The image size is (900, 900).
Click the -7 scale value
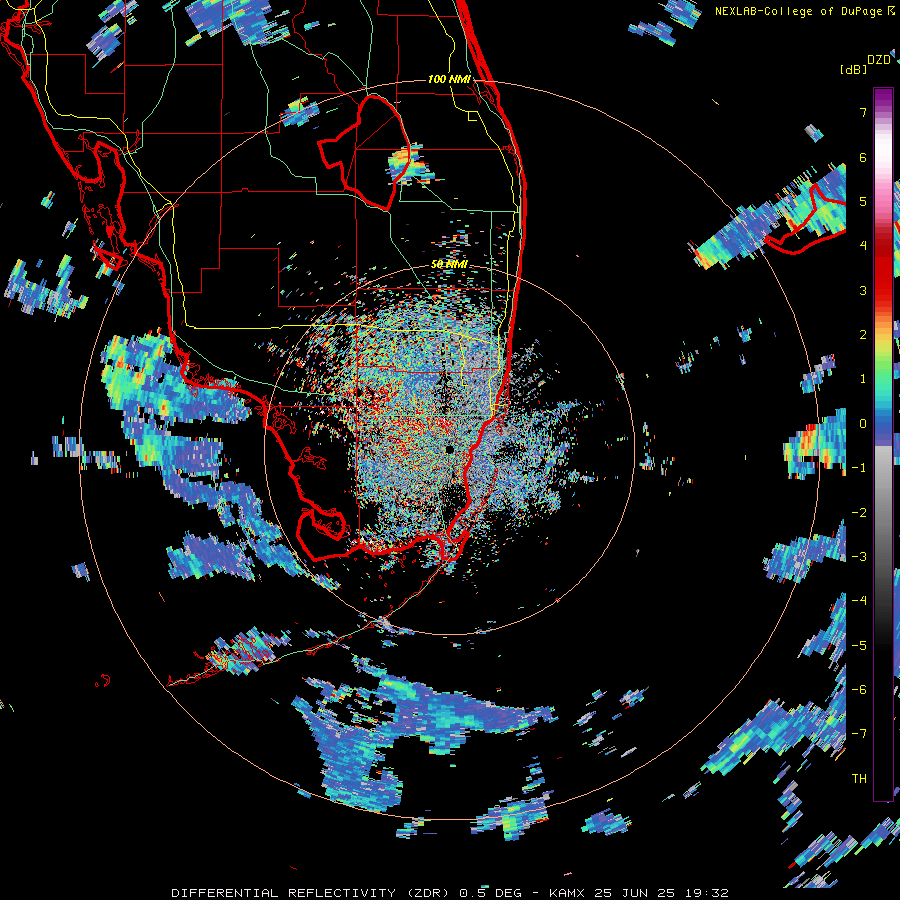859,734
